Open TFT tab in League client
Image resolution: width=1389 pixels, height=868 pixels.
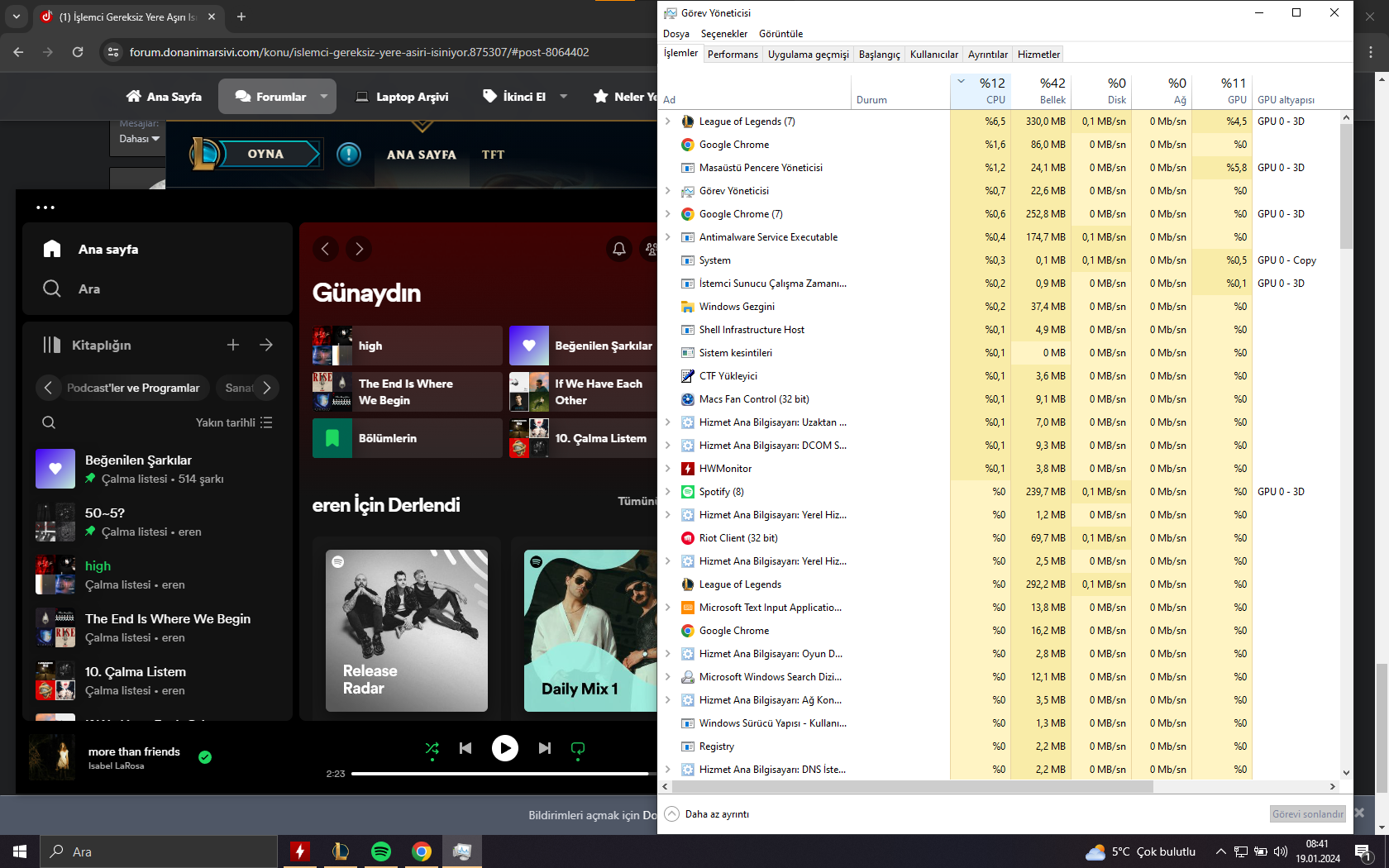[494, 155]
